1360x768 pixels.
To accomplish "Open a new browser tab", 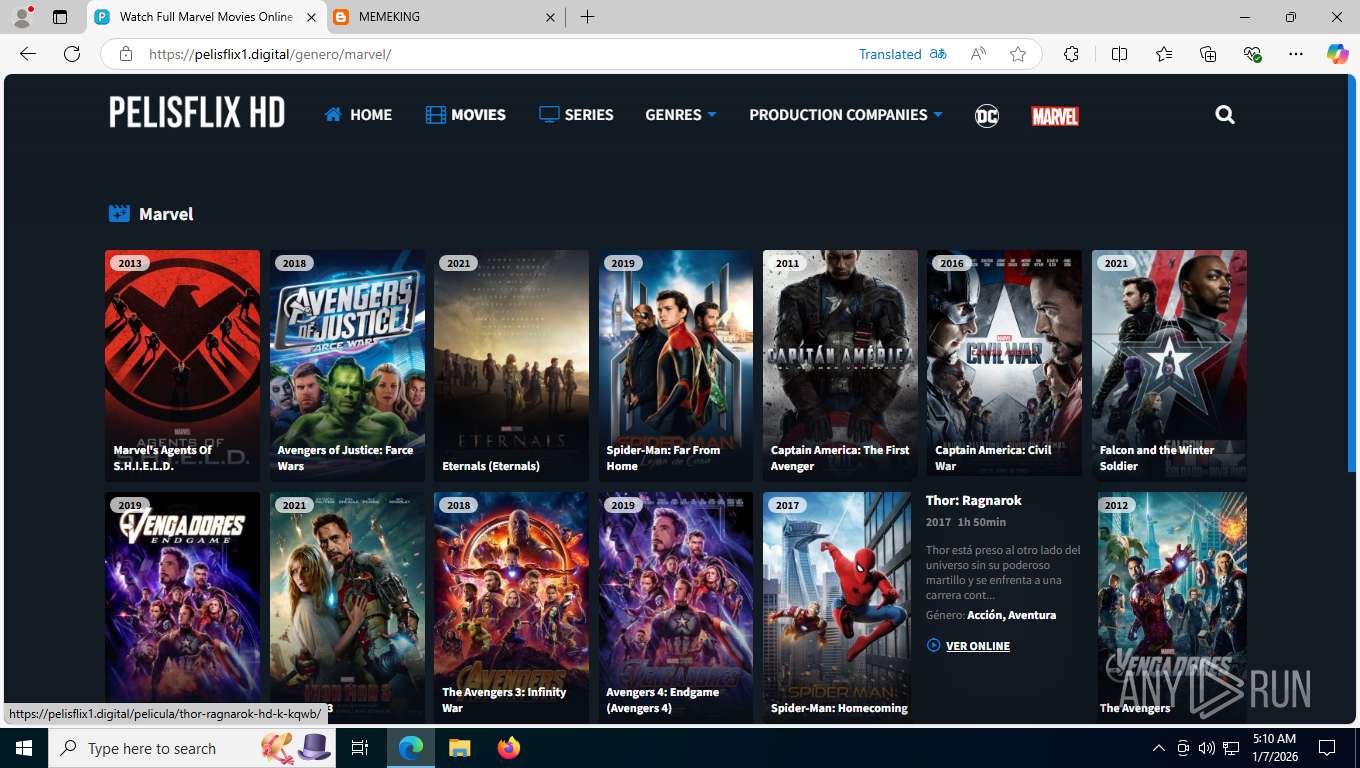I will click(x=587, y=17).
